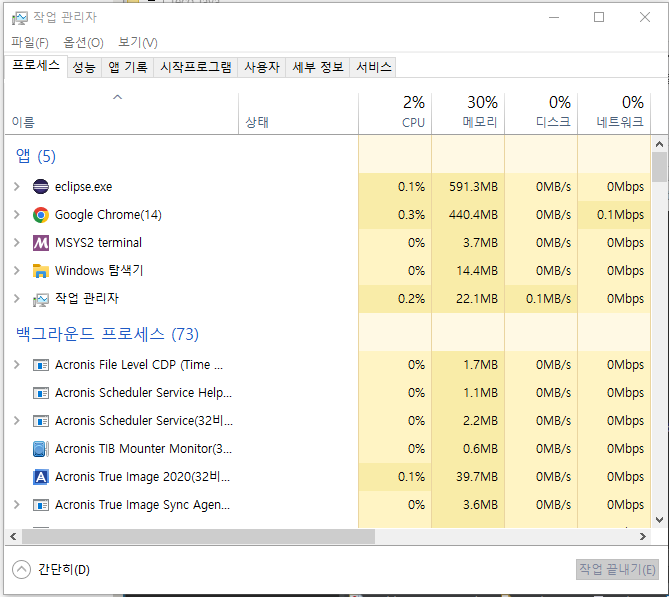
Task: Expand the eclipse.exe process group
Action: (x=17, y=186)
